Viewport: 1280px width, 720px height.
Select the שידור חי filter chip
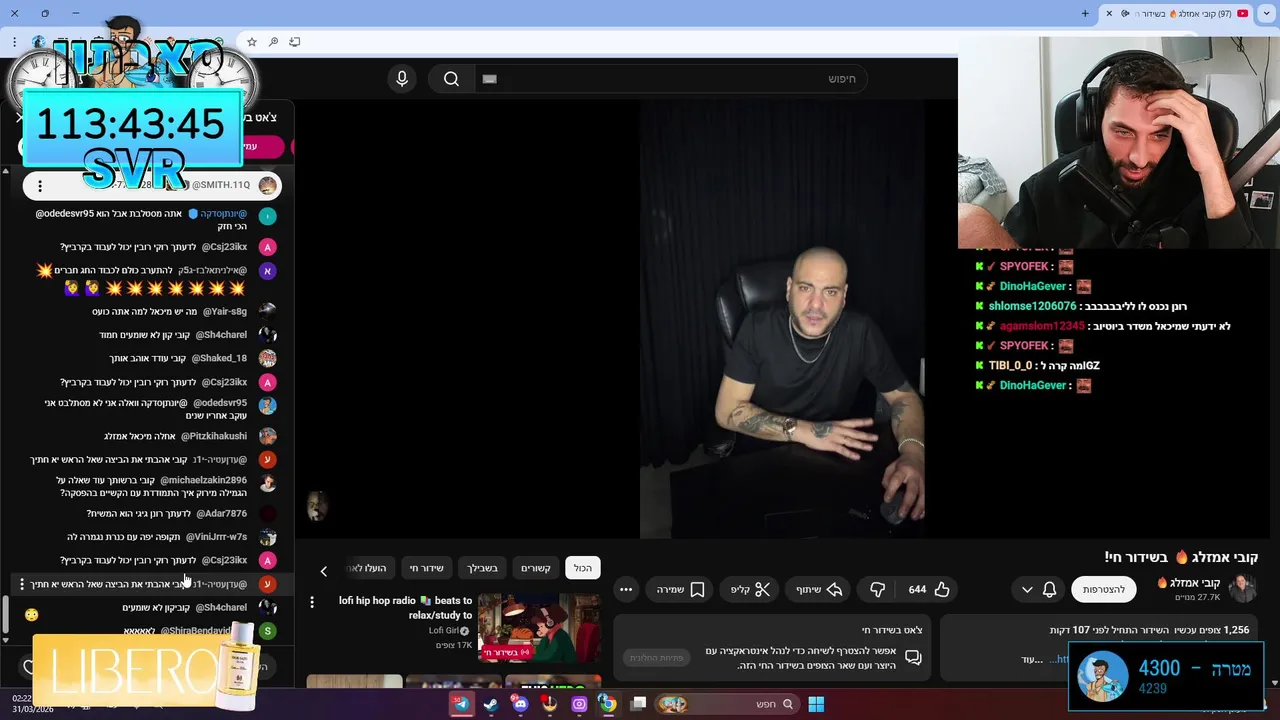click(x=427, y=568)
